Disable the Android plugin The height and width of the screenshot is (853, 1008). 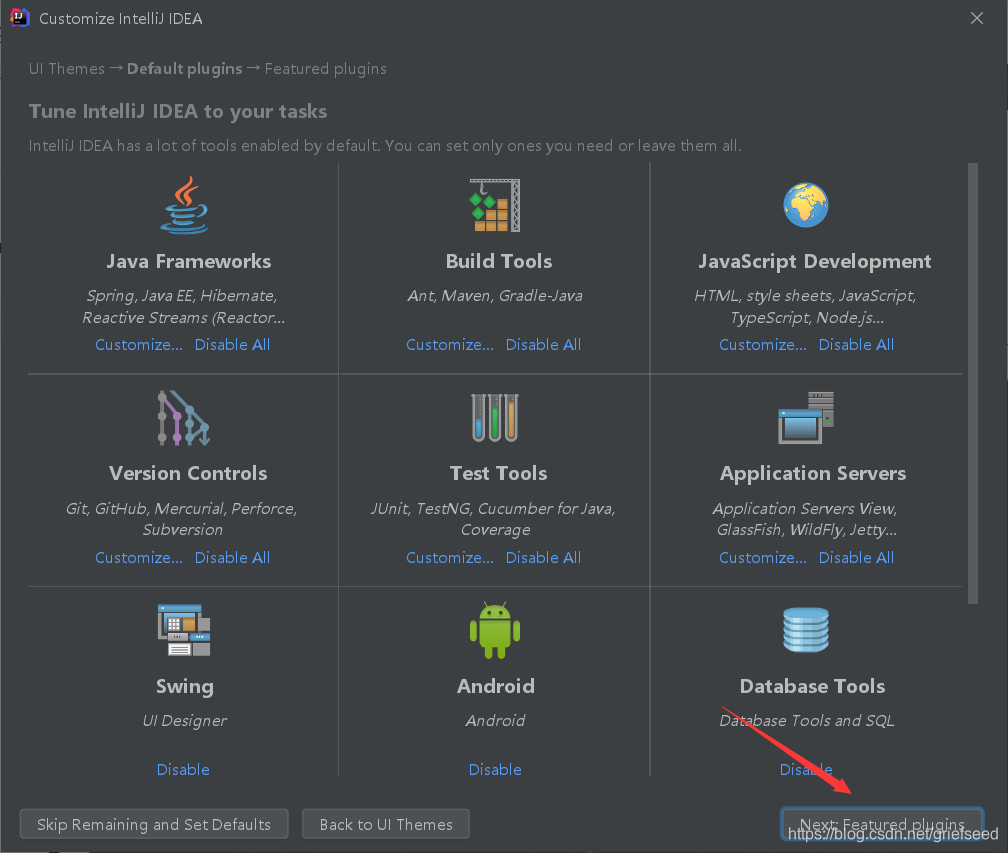tap(495, 769)
